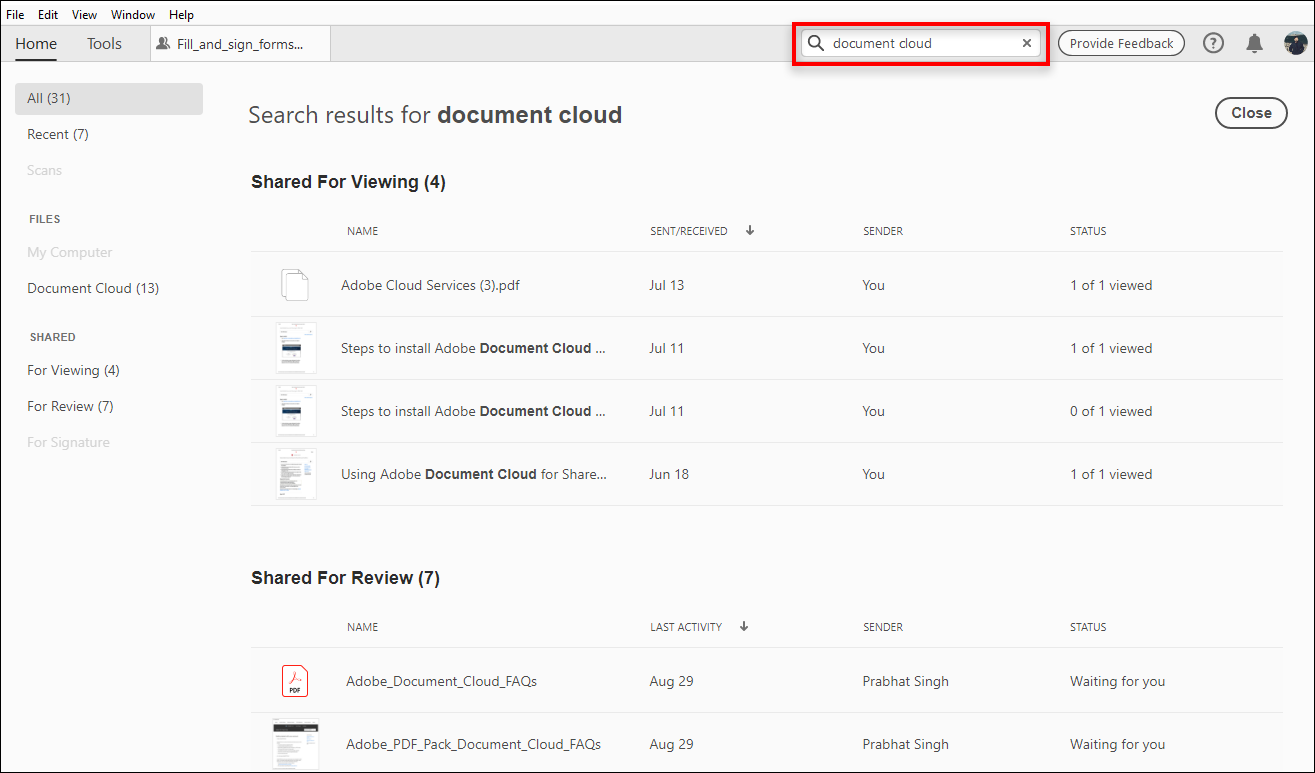1315x773 pixels.
Task: Select For Viewing (4) in sidebar
Action: 73,370
